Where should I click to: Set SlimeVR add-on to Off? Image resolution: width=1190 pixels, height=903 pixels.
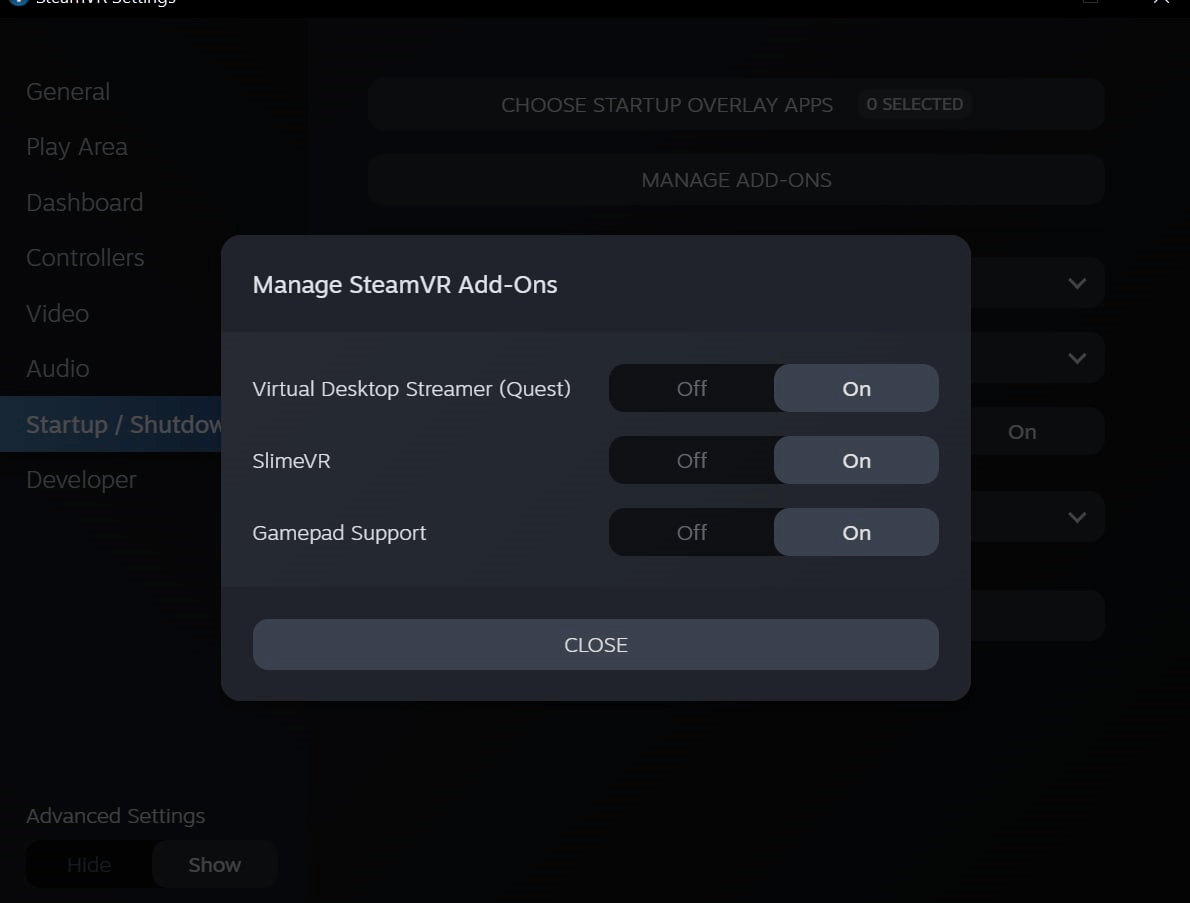[691, 461]
